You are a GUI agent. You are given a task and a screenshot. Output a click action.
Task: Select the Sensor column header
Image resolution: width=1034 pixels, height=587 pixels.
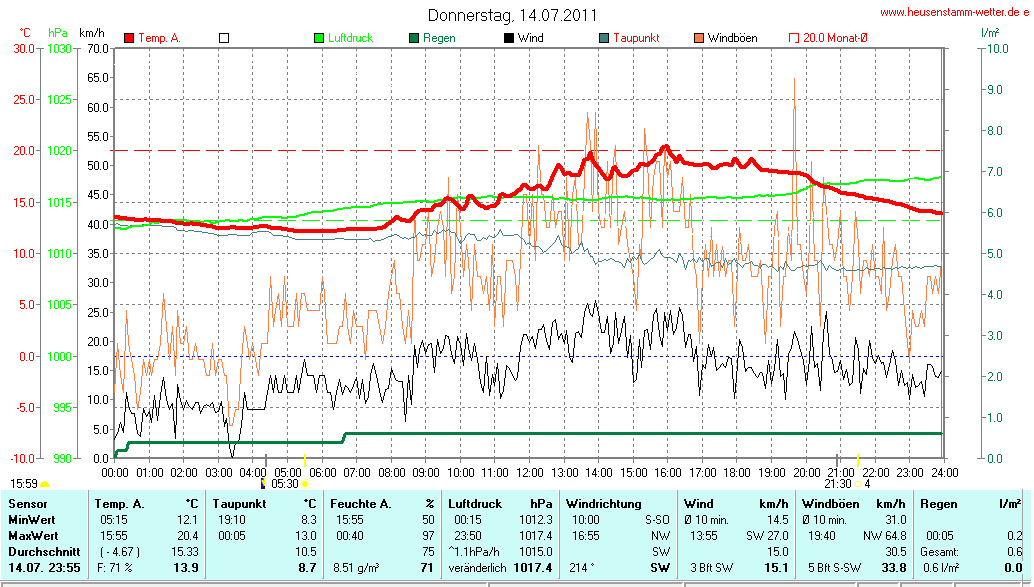click(26, 503)
